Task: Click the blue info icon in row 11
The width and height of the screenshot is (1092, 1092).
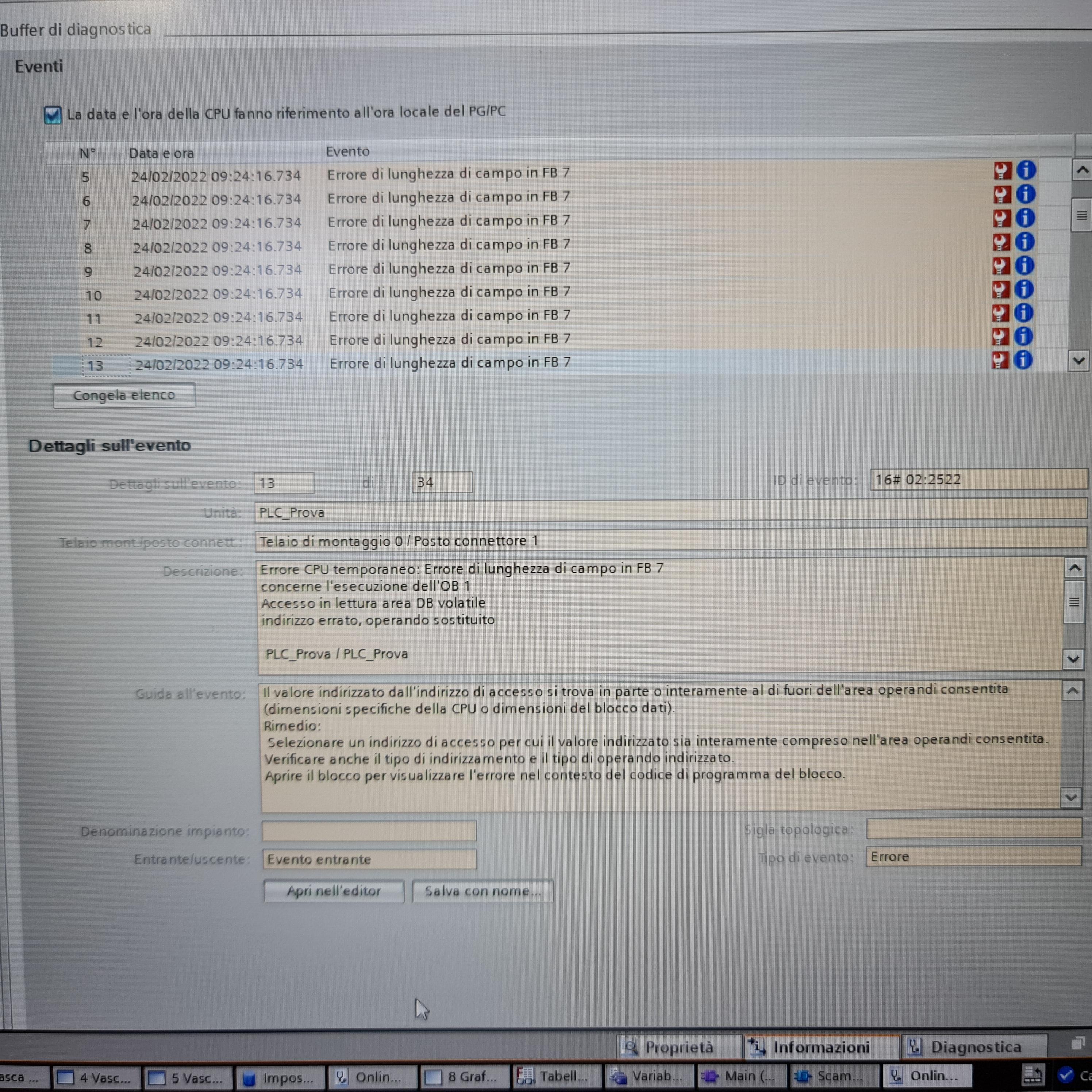Action: click(x=1024, y=312)
